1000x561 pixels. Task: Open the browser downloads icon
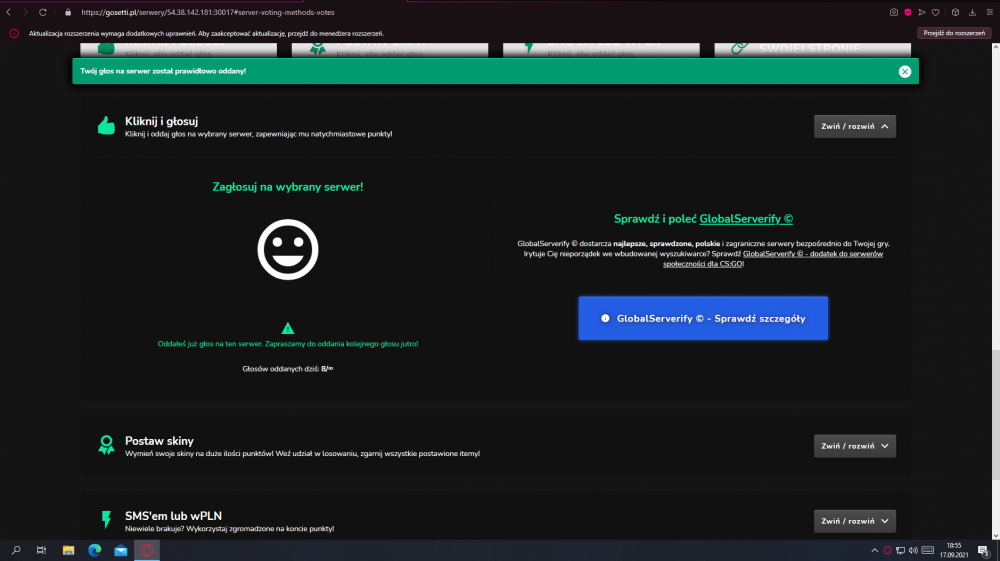(973, 12)
